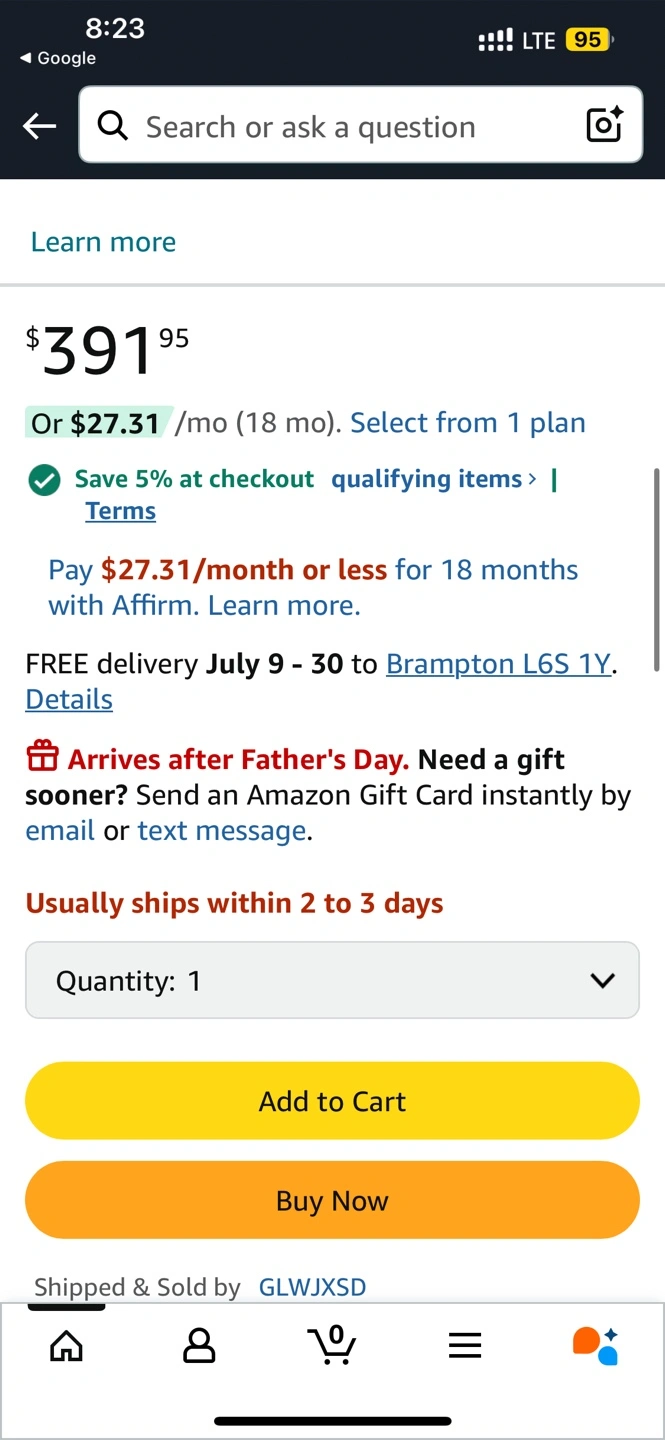Tap the back arrow icon

click(39, 126)
